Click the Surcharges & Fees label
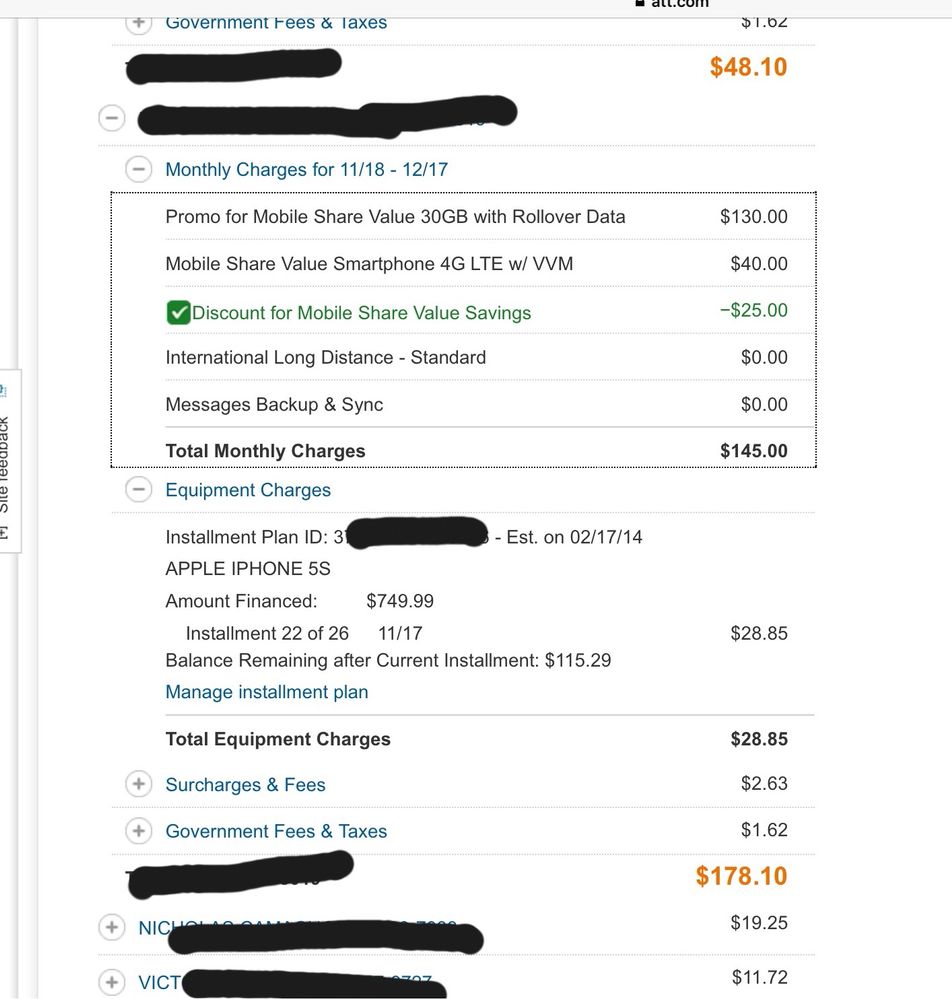Viewport: 952px width, 999px height. pos(245,785)
